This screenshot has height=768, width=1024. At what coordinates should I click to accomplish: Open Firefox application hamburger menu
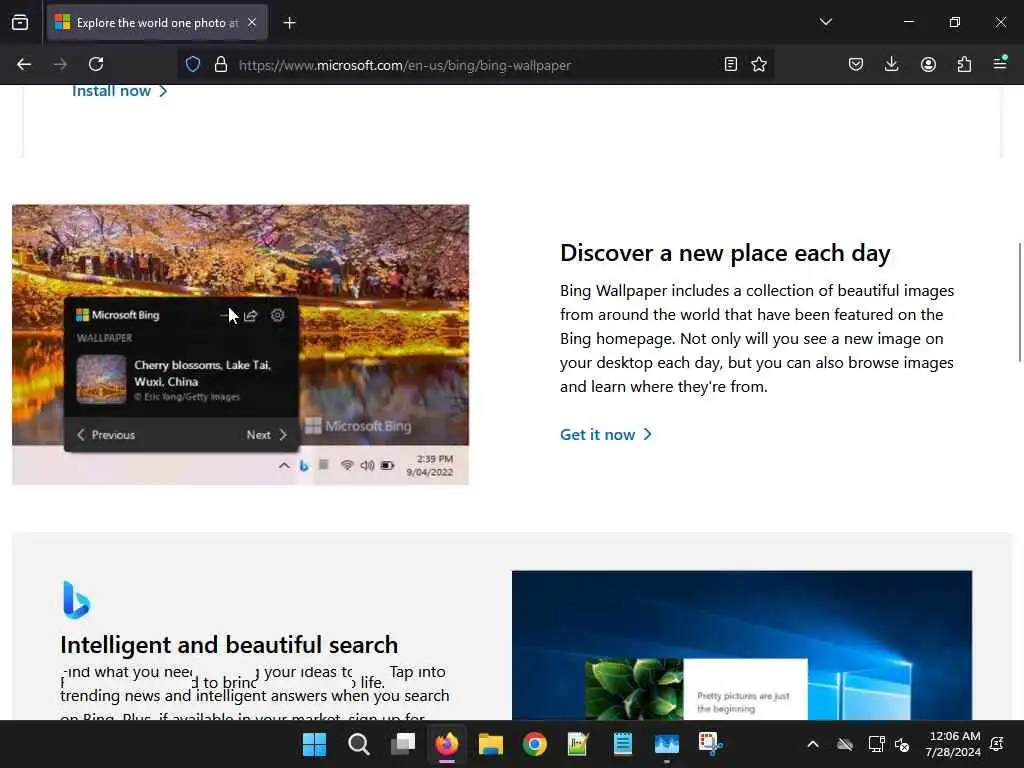(x=1000, y=63)
